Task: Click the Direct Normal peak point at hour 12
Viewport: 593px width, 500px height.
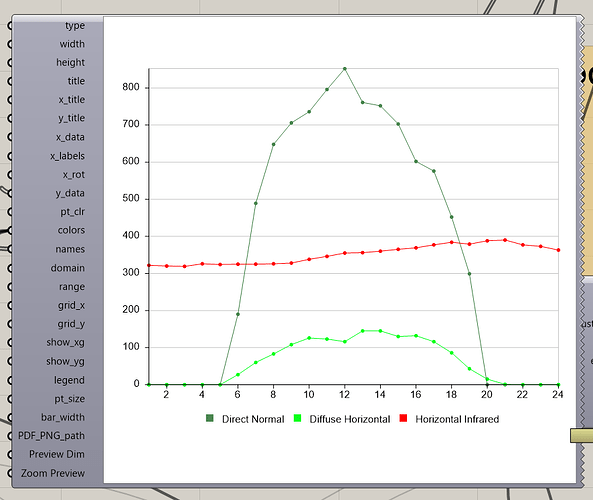Action: [x=345, y=69]
